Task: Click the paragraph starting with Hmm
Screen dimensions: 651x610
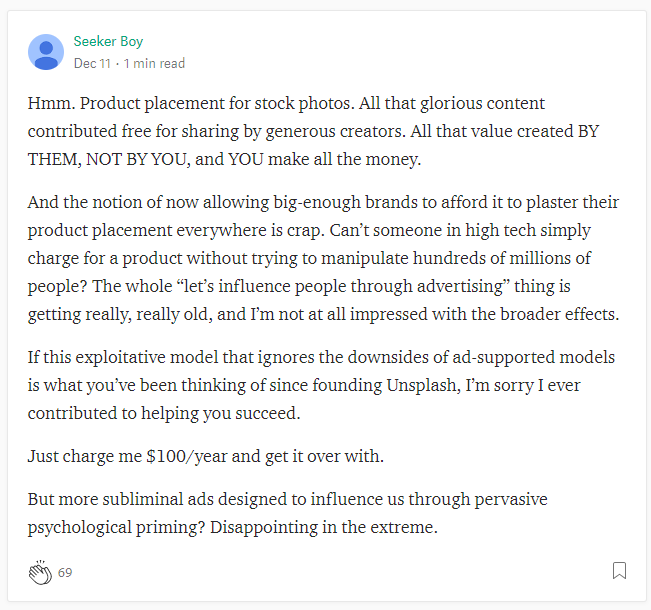Action: (300, 130)
